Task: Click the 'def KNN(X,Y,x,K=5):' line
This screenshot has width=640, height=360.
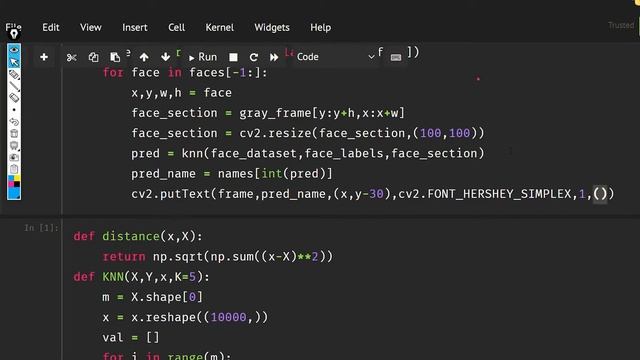Action: (x=141, y=277)
